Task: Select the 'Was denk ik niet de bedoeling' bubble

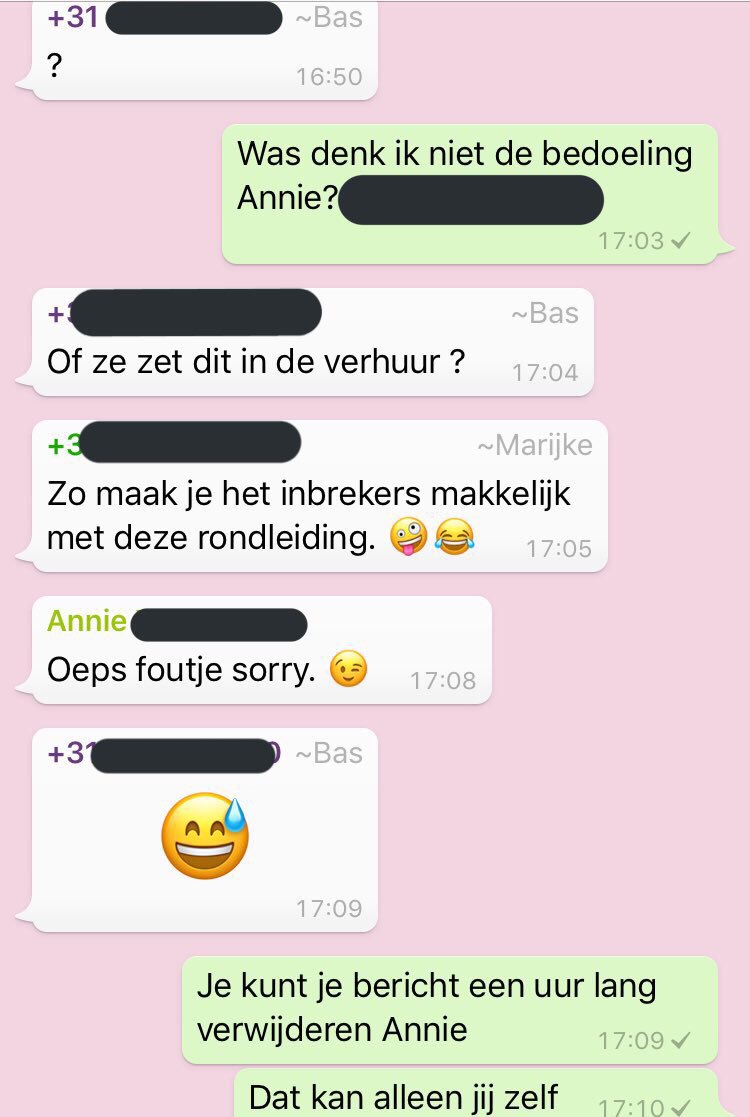Action: [x=470, y=194]
